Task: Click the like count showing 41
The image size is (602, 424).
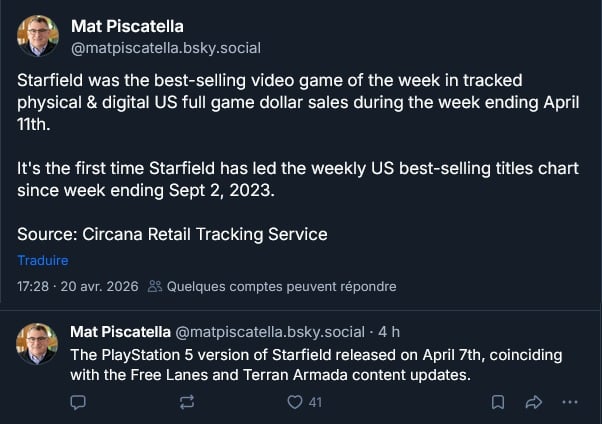Action: [x=315, y=402]
